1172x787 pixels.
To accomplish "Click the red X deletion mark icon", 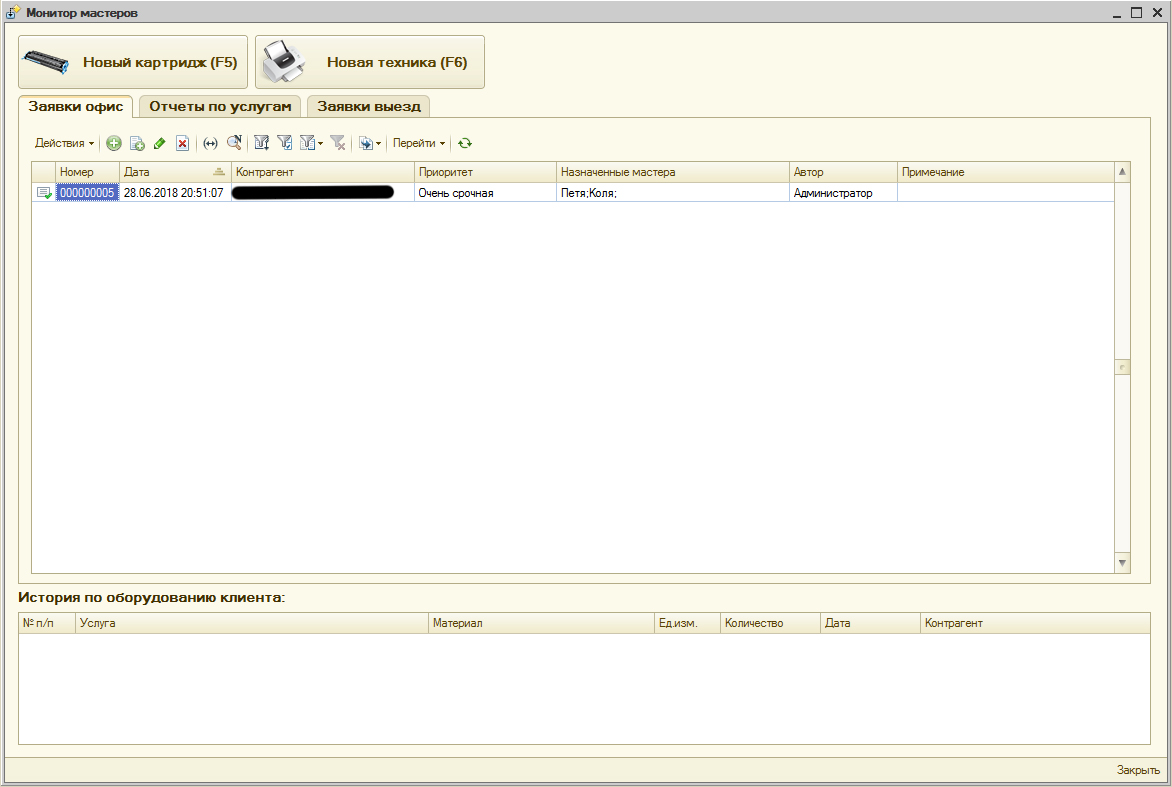I will [182, 143].
